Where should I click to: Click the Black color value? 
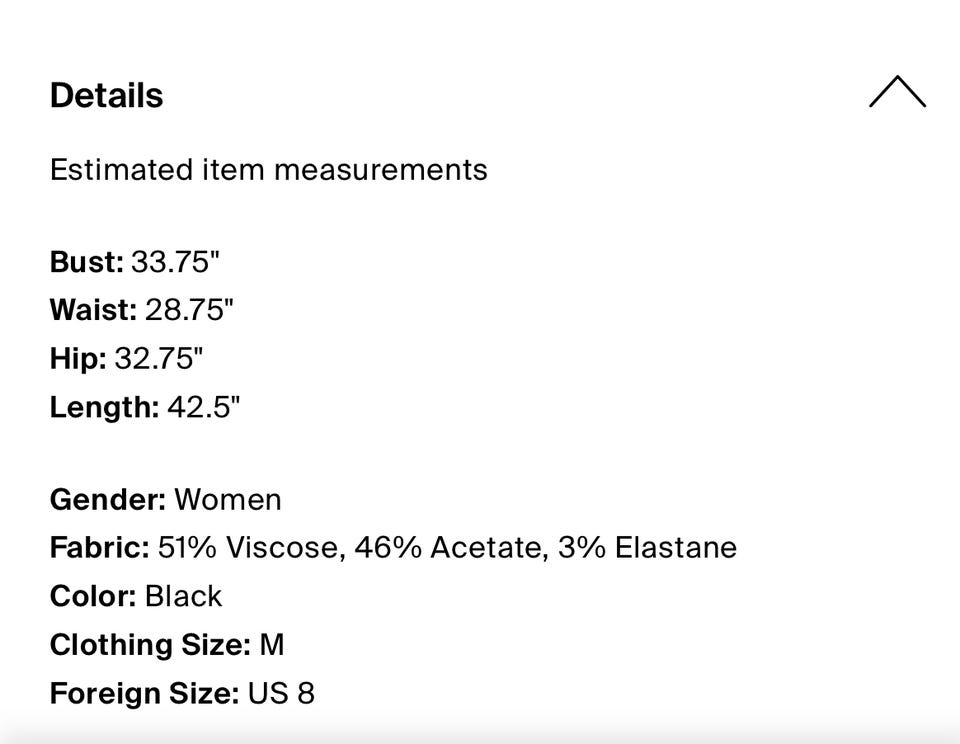183,596
